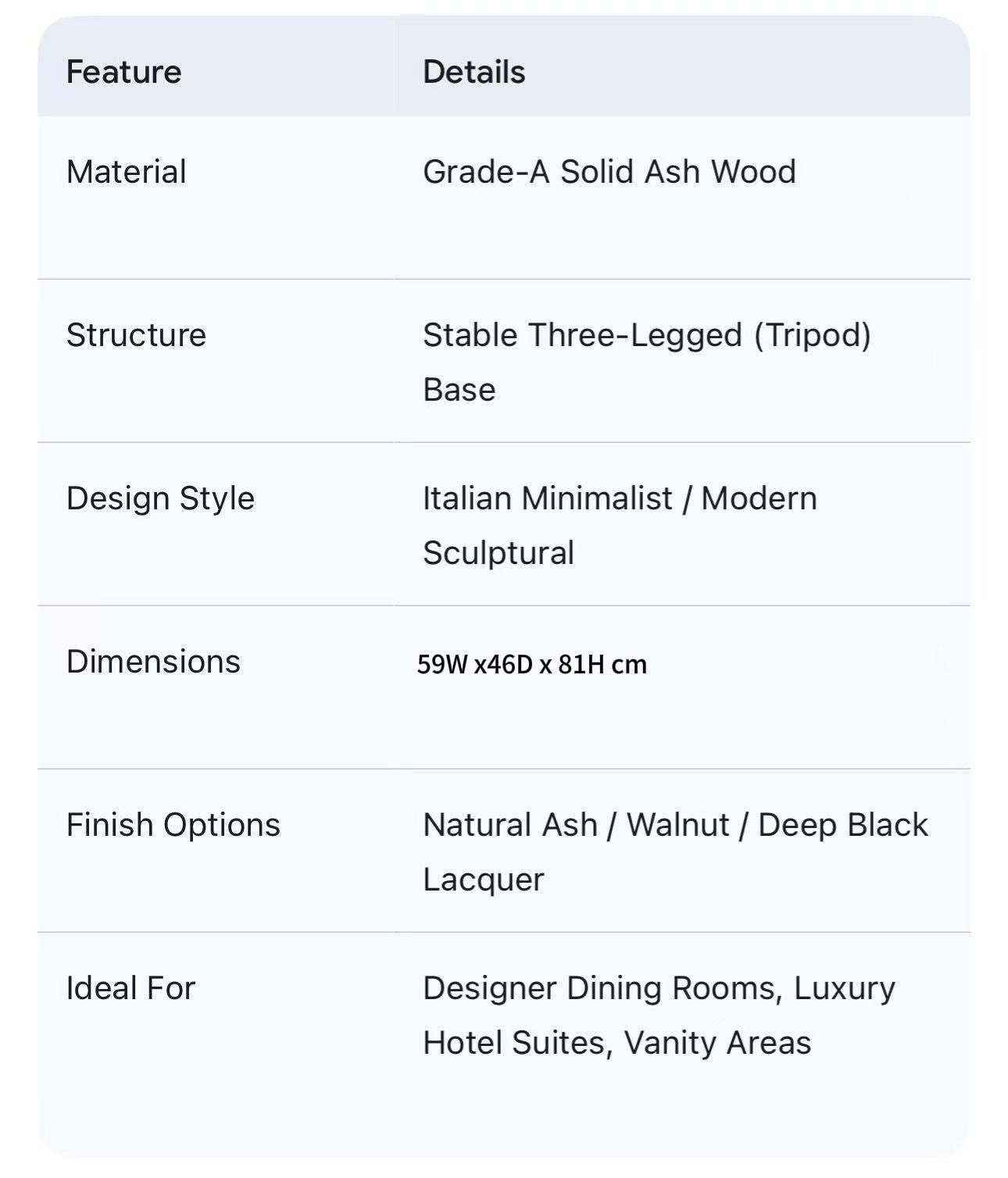Click the Feature column header
The height and width of the screenshot is (1178, 1008).
click(x=123, y=72)
